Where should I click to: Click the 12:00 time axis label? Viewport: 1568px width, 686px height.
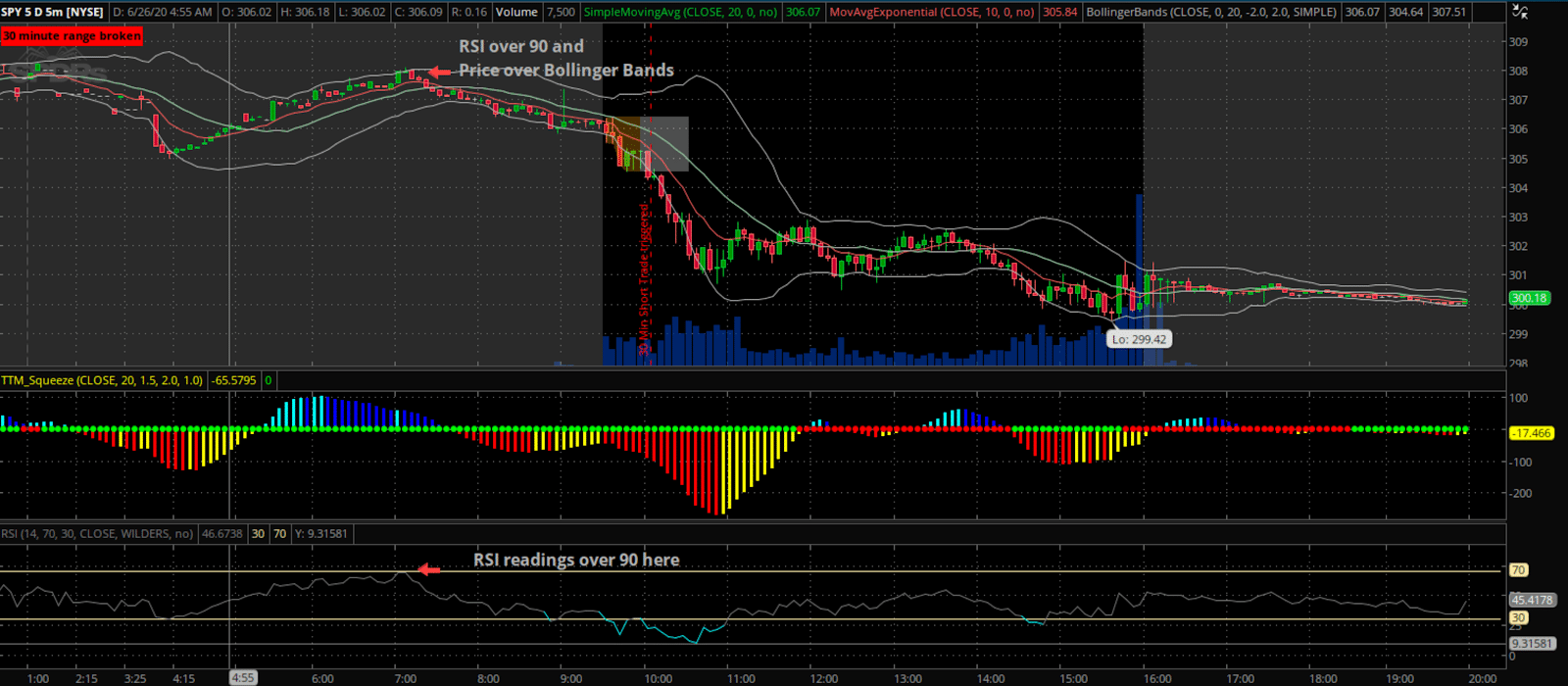click(x=824, y=678)
